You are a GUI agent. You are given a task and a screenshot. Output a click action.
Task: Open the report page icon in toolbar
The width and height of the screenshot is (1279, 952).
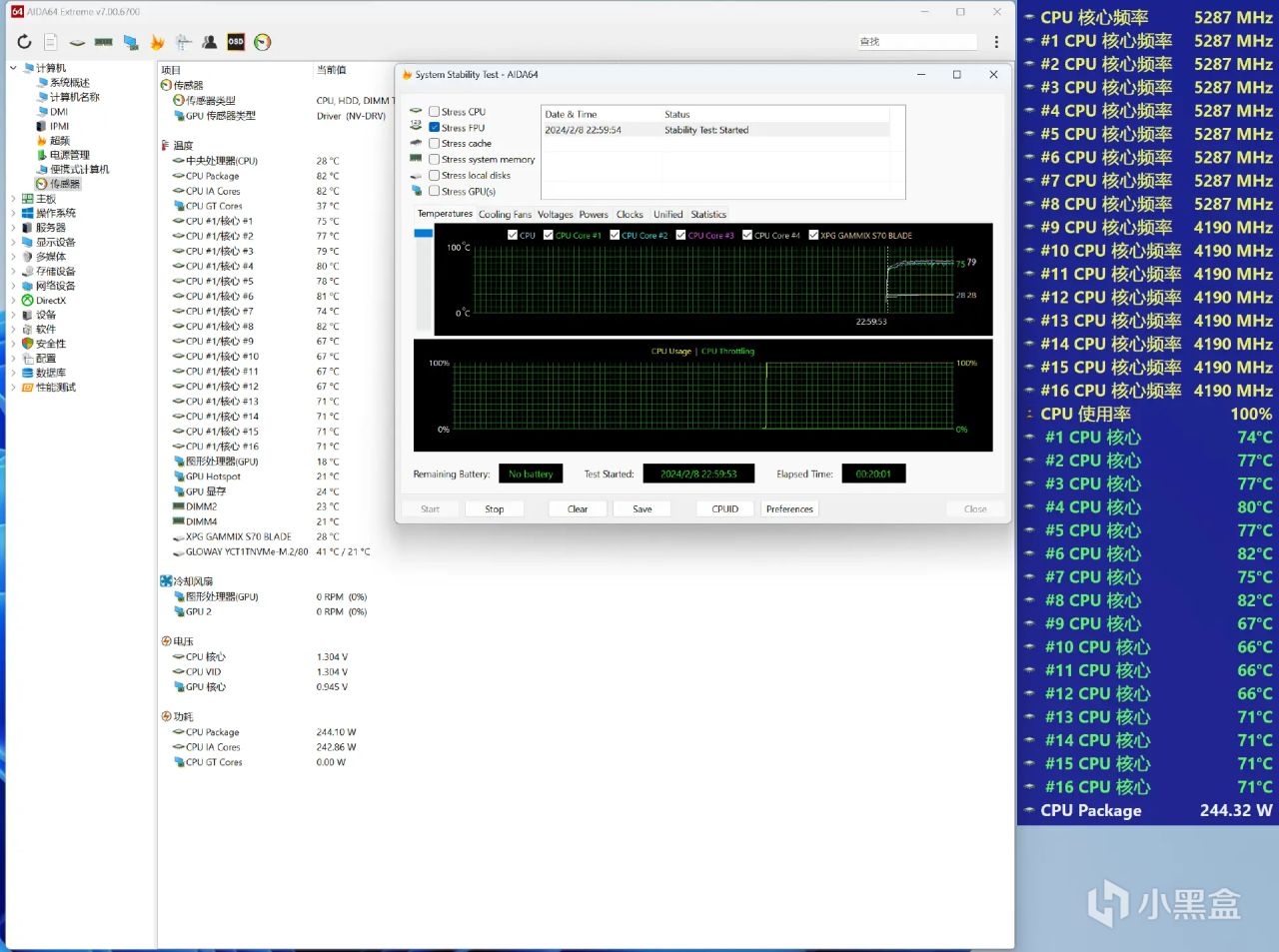[x=50, y=42]
